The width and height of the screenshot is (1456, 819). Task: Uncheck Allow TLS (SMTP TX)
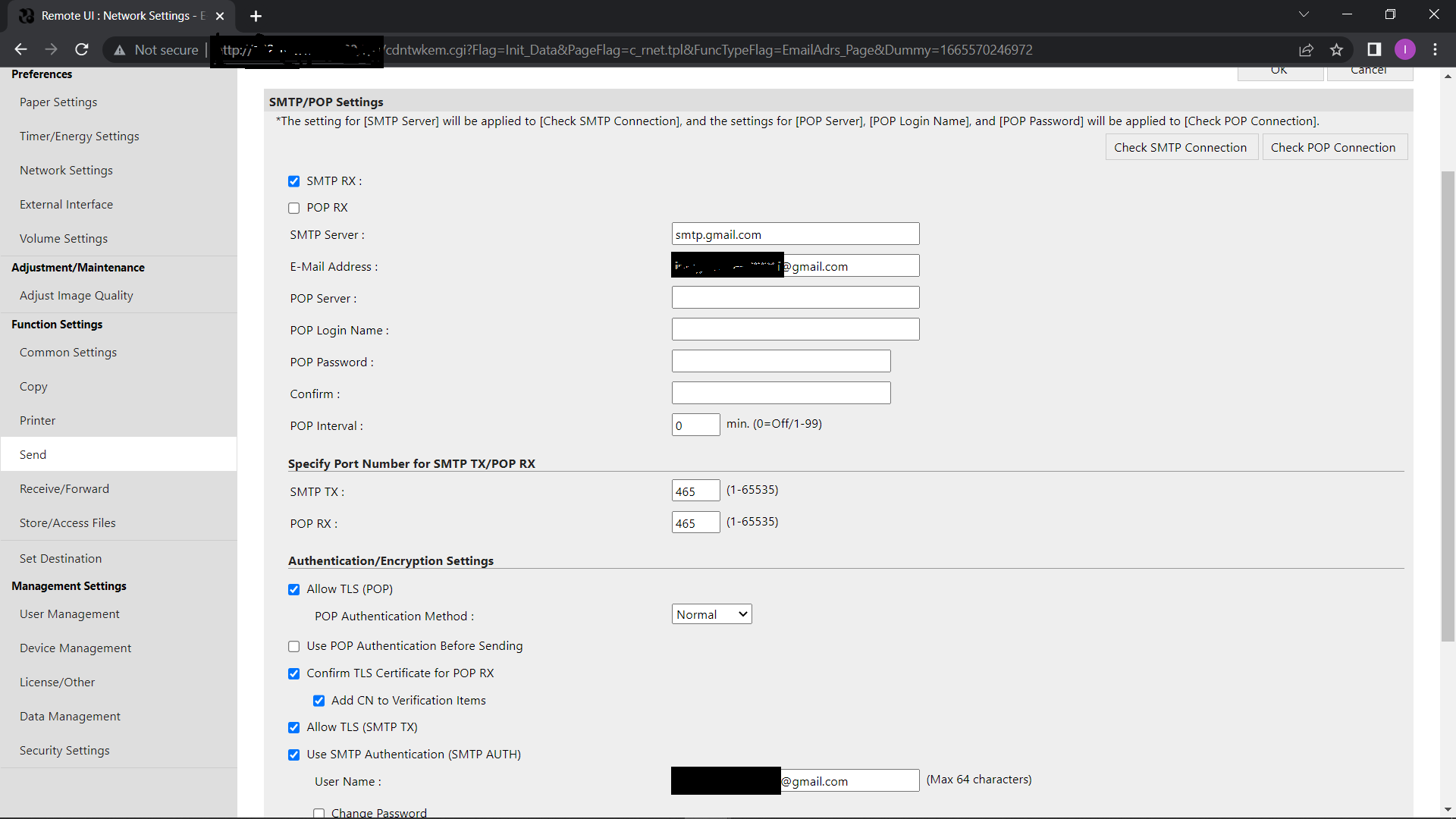[294, 727]
